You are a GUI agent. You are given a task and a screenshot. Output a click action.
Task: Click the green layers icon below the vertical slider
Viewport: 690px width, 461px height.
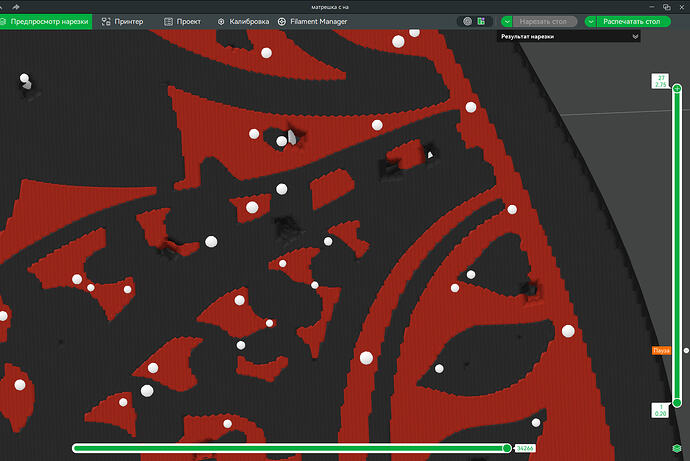(677, 448)
